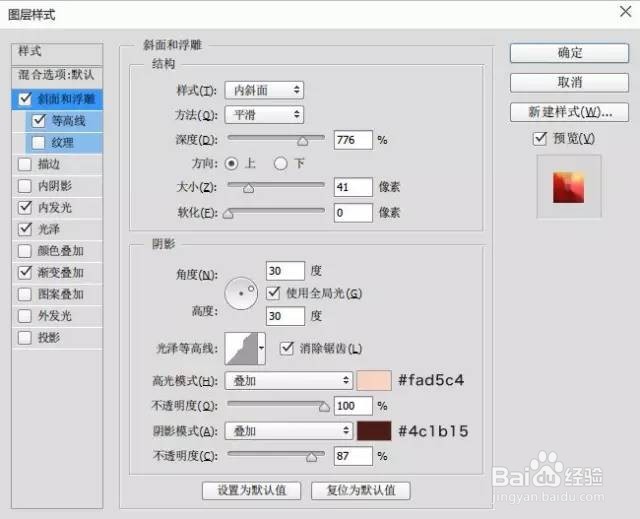Open the 样式 dropdown showing 内斜面
Viewport: 640px width, 519px height.
[264, 90]
